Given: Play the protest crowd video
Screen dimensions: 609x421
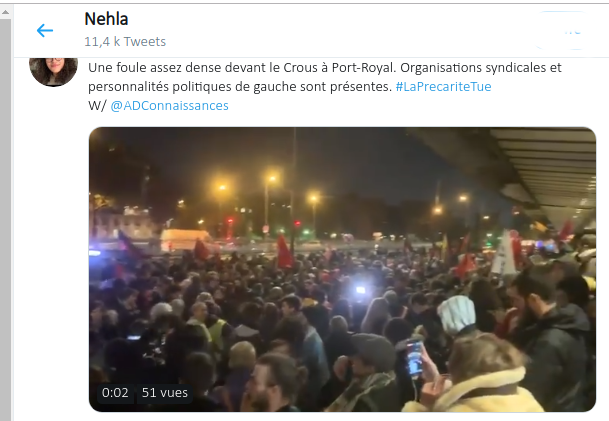Looking at the screenshot, I should tap(342, 269).
